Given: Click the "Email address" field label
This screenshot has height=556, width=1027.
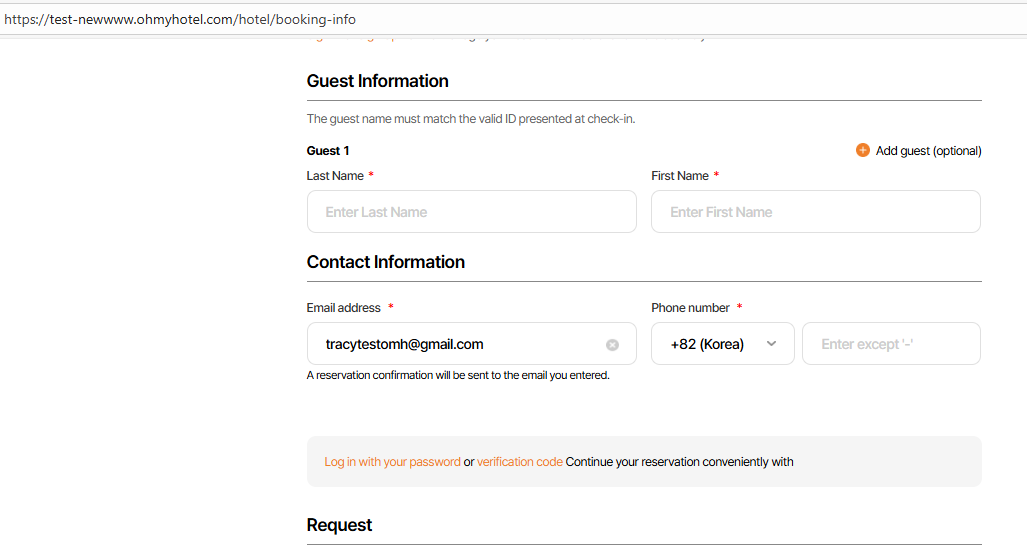Looking at the screenshot, I should click(x=344, y=308).
